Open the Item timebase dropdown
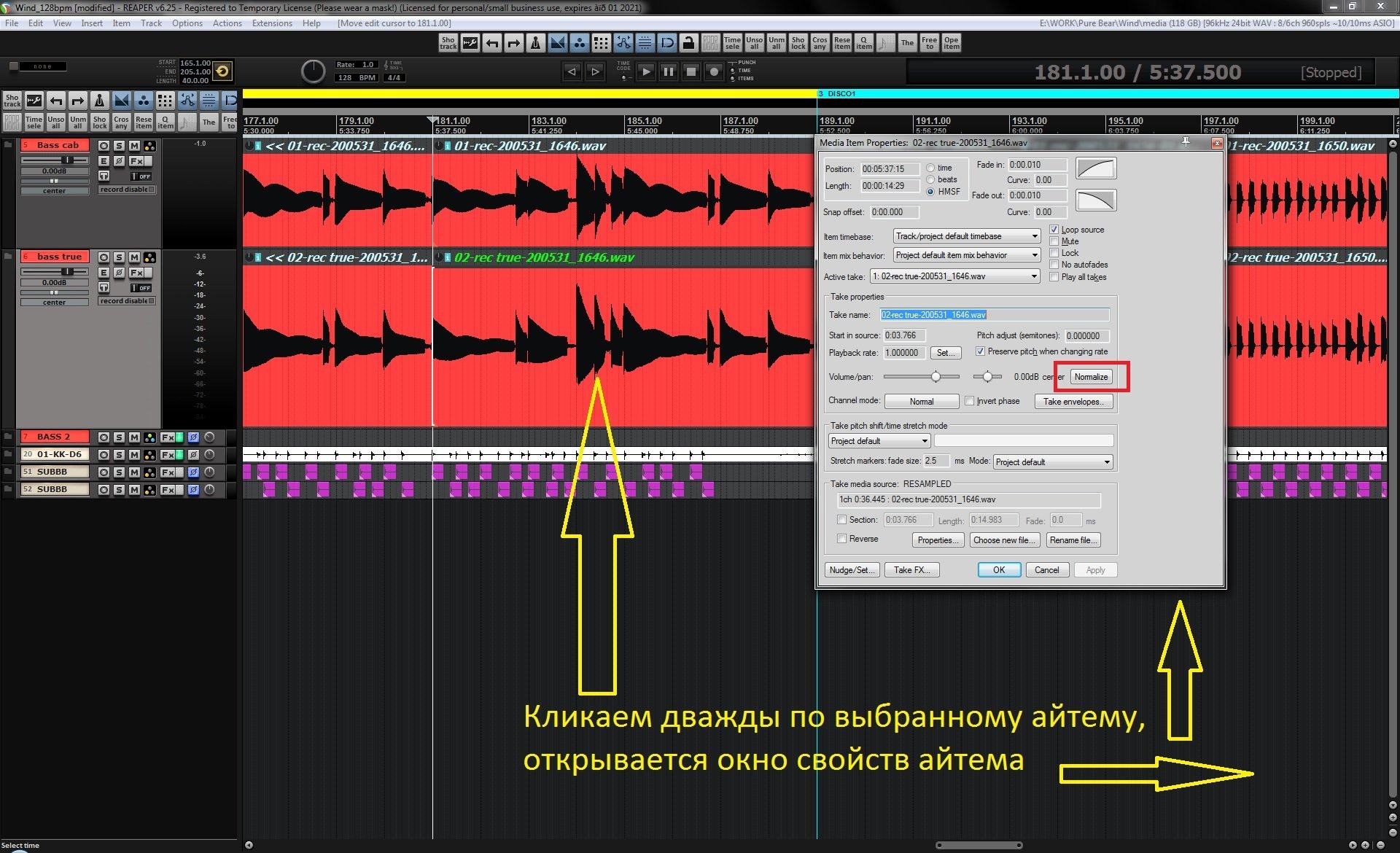The width and height of the screenshot is (1400, 853). coord(967,236)
